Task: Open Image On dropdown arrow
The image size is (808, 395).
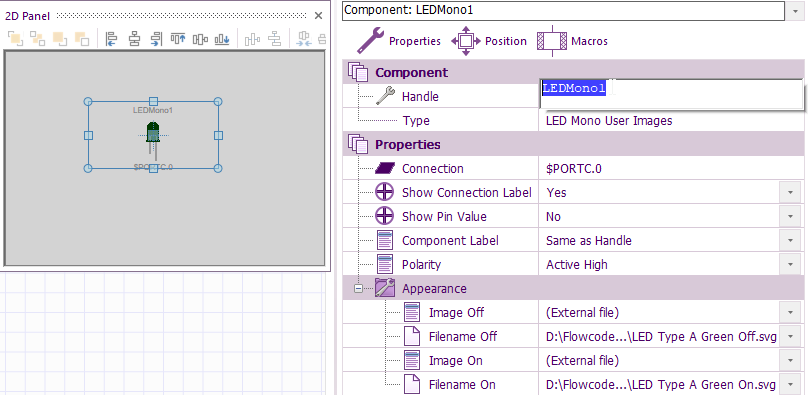Action: [x=790, y=360]
